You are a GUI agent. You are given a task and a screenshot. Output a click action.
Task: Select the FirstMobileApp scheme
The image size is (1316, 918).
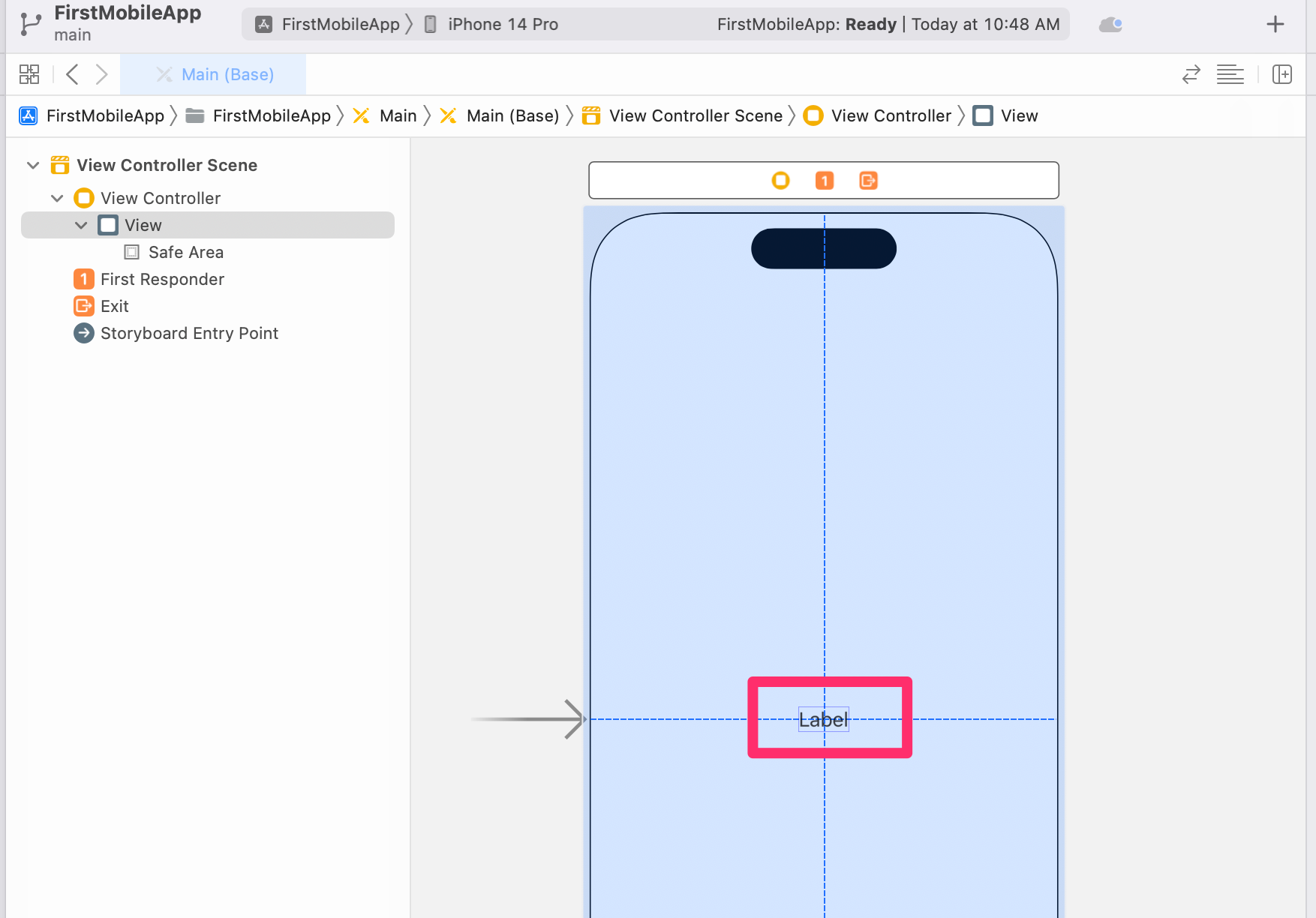[x=329, y=24]
